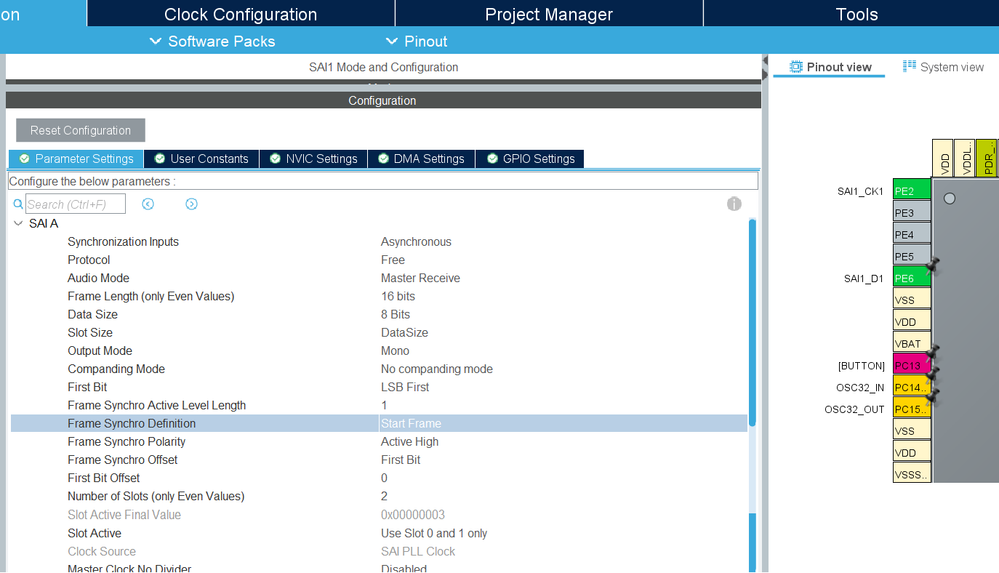Select yellow pin PC15 on the chip

coord(912,409)
